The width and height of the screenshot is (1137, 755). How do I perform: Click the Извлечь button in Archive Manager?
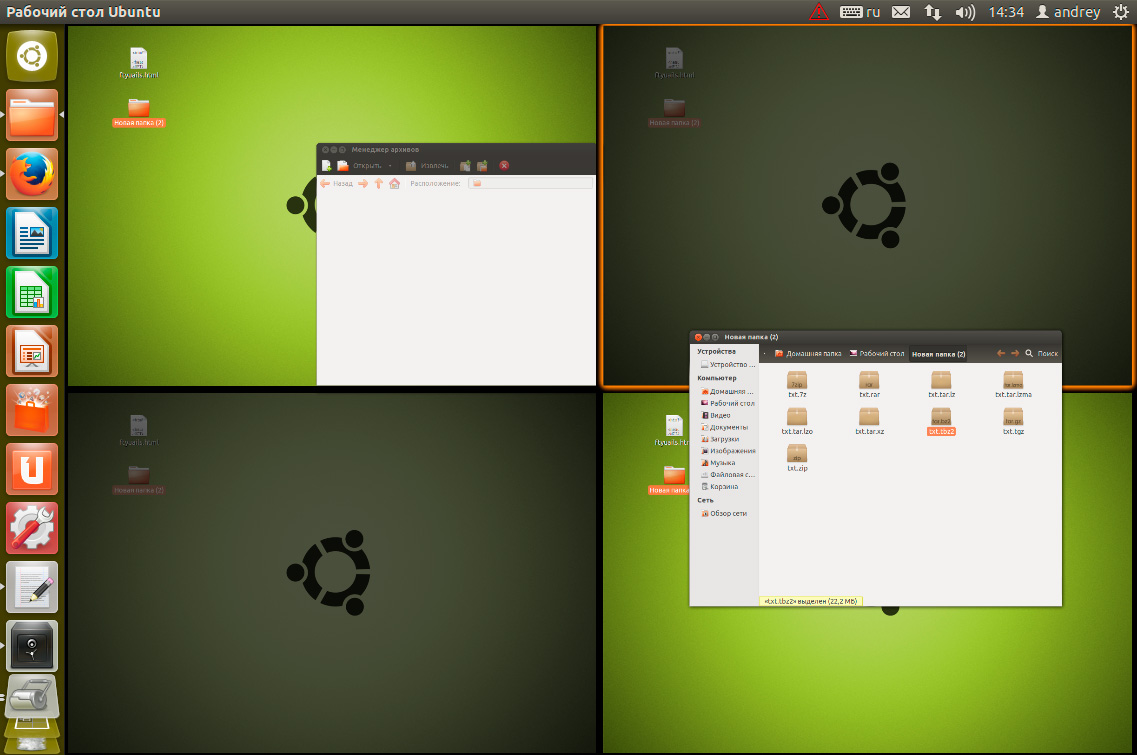click(427, 165)
